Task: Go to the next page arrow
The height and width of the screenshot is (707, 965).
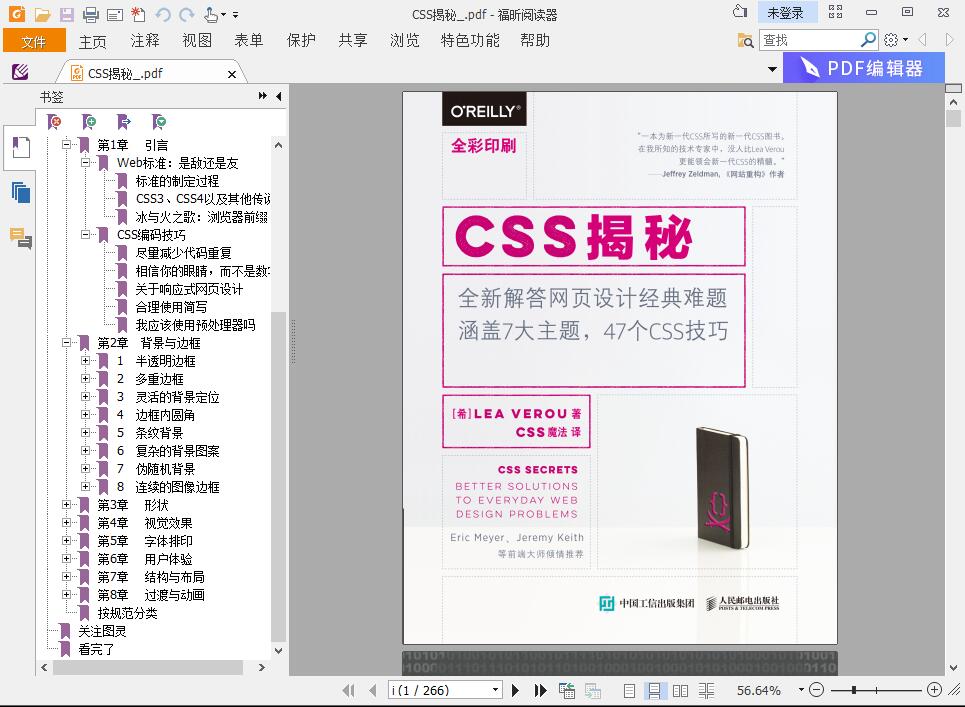Action: (x=516, y=690)
